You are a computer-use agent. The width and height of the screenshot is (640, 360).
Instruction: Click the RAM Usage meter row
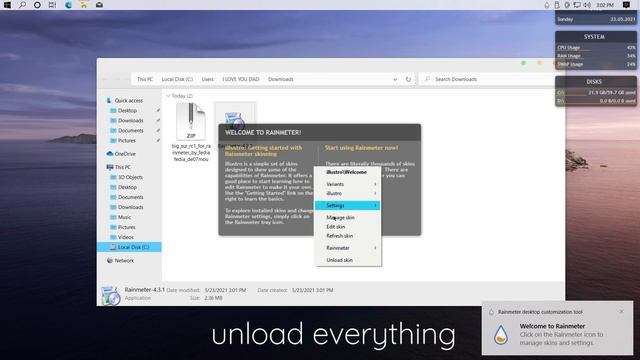(x=596, y=56)
